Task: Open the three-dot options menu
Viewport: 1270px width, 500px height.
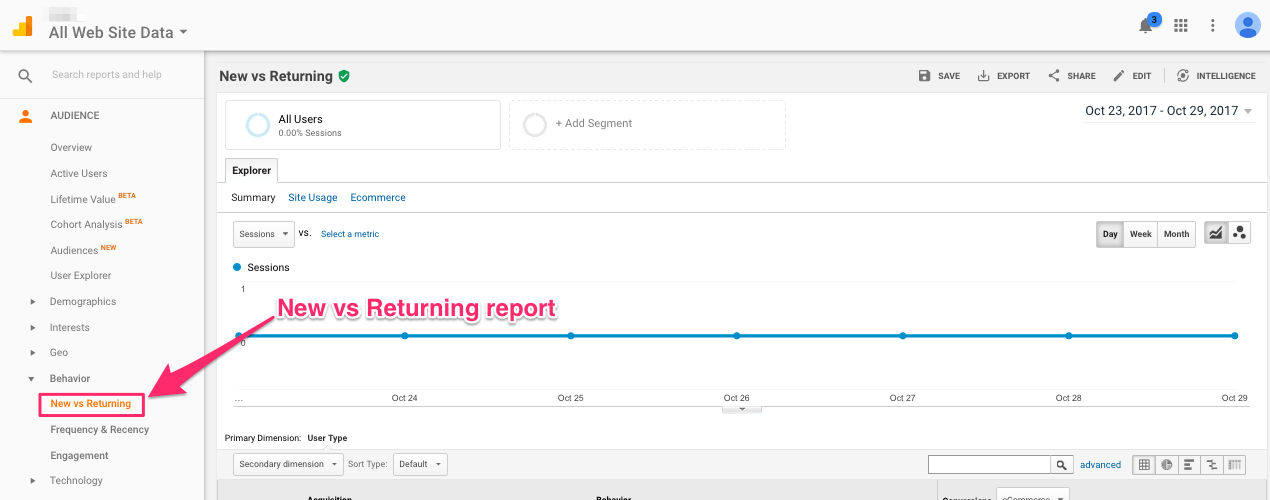Action: tap(1213, 26)
